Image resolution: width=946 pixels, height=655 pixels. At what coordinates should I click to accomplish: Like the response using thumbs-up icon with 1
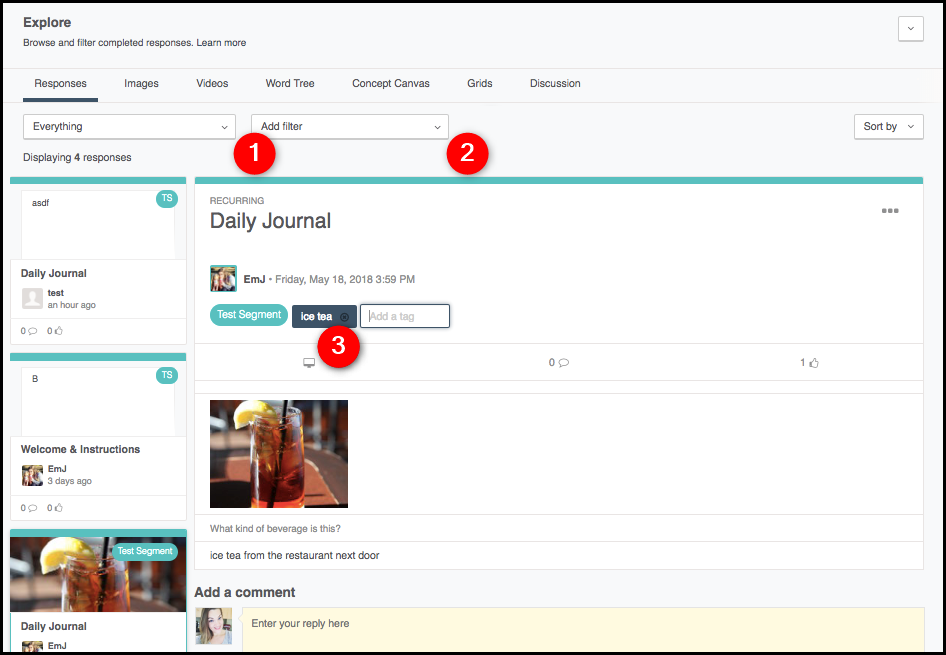[814, 362]
